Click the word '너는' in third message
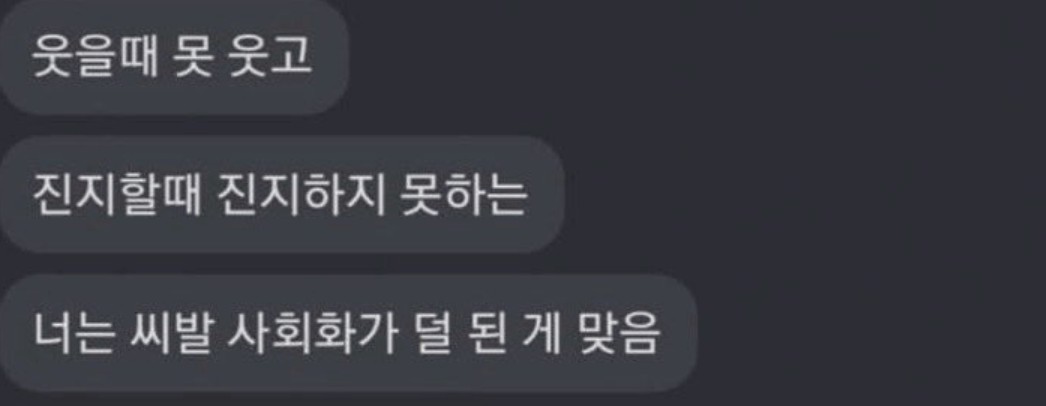The image size is (1046, 406). pyautogui.click(x=73, y=333)
